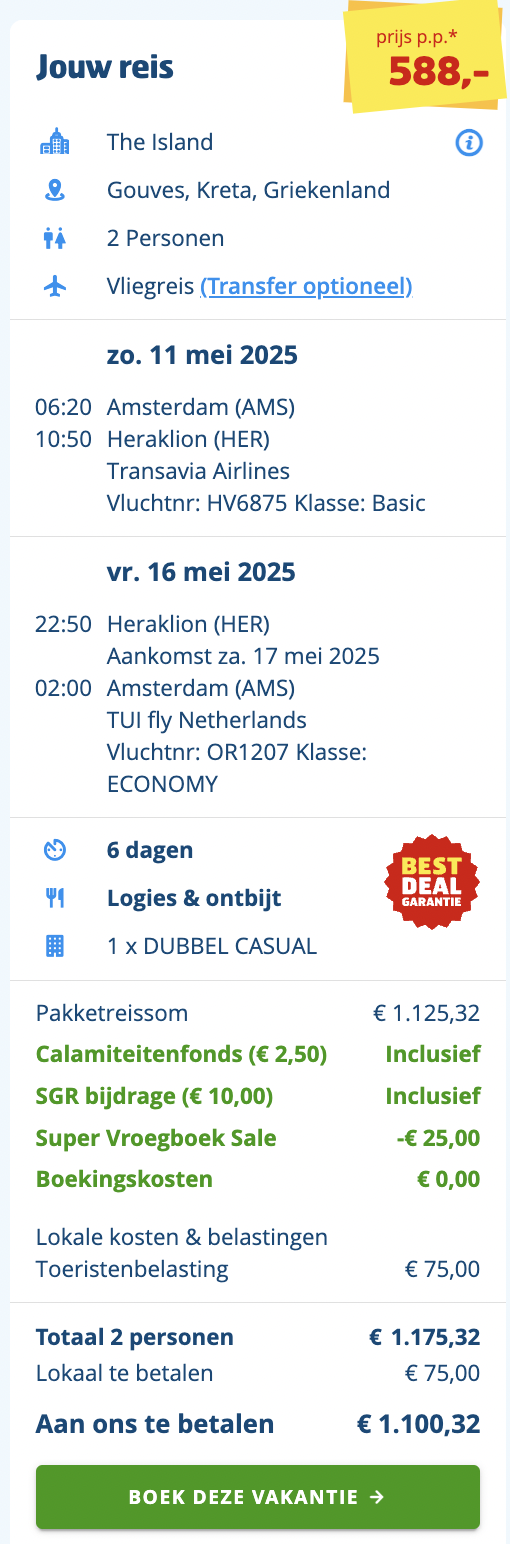Click the Jouw reis heading
The image size is (510, 1544).
tap(105, 68)
